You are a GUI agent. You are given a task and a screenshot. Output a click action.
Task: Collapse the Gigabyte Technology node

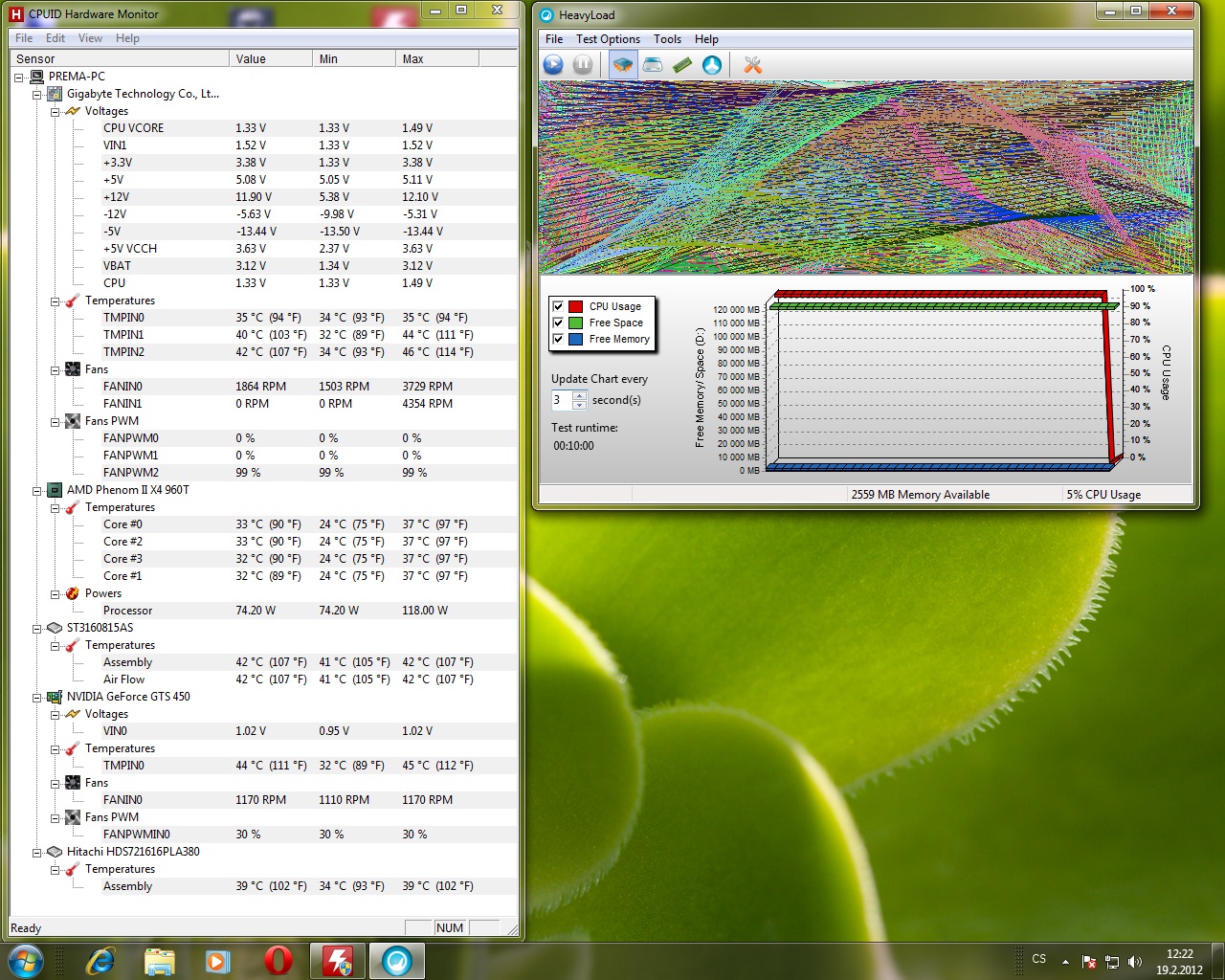click(37, 95)
